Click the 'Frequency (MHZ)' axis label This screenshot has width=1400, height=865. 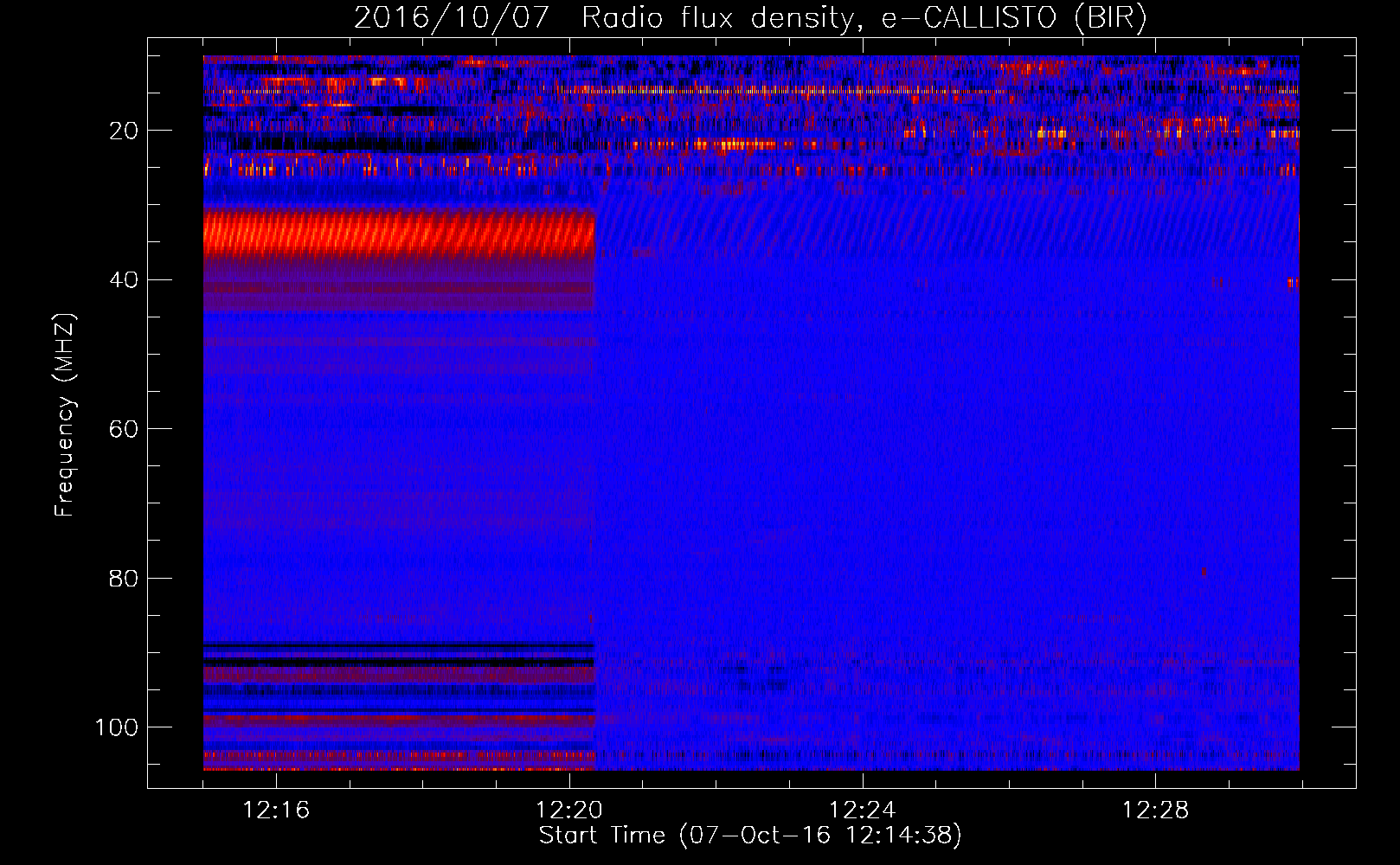pyautogui.click(x=65, y=415)
